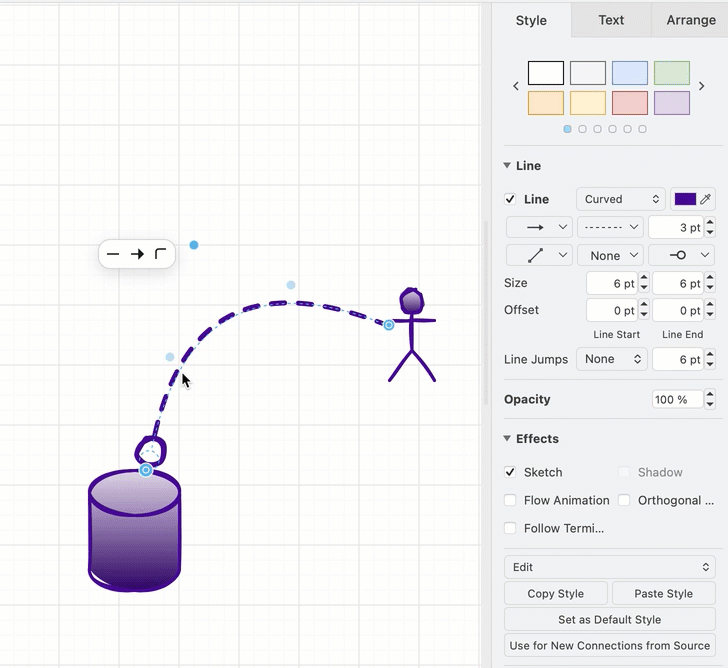Click the edge end terminal handle at actor
The width and height of the screenshot is (728, 668).
coord(389,325)
